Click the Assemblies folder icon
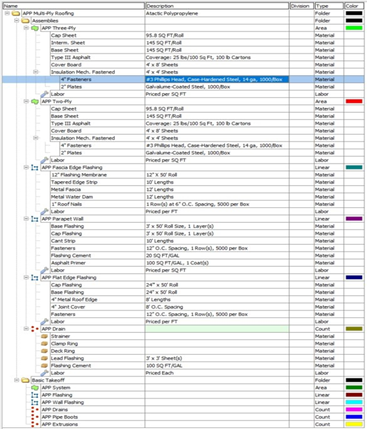 pyautogui.click(x=25, y=21)
